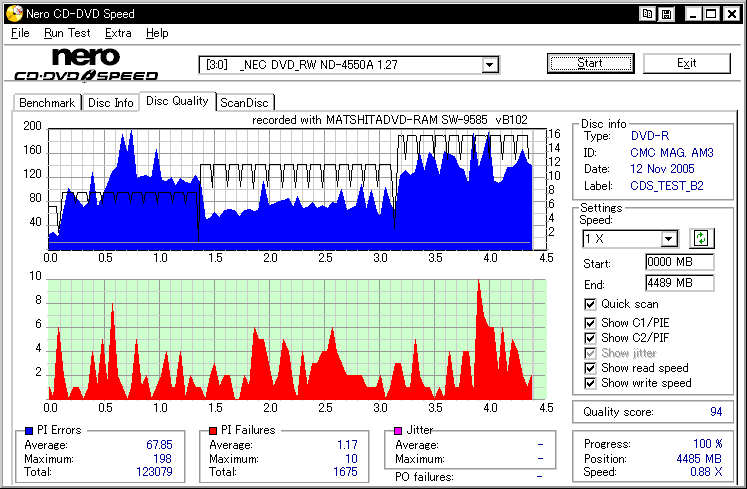Screen dimensions: 747x489
Task: Toggle the Show C1/PIE checkbox
Action: [590, 323]
